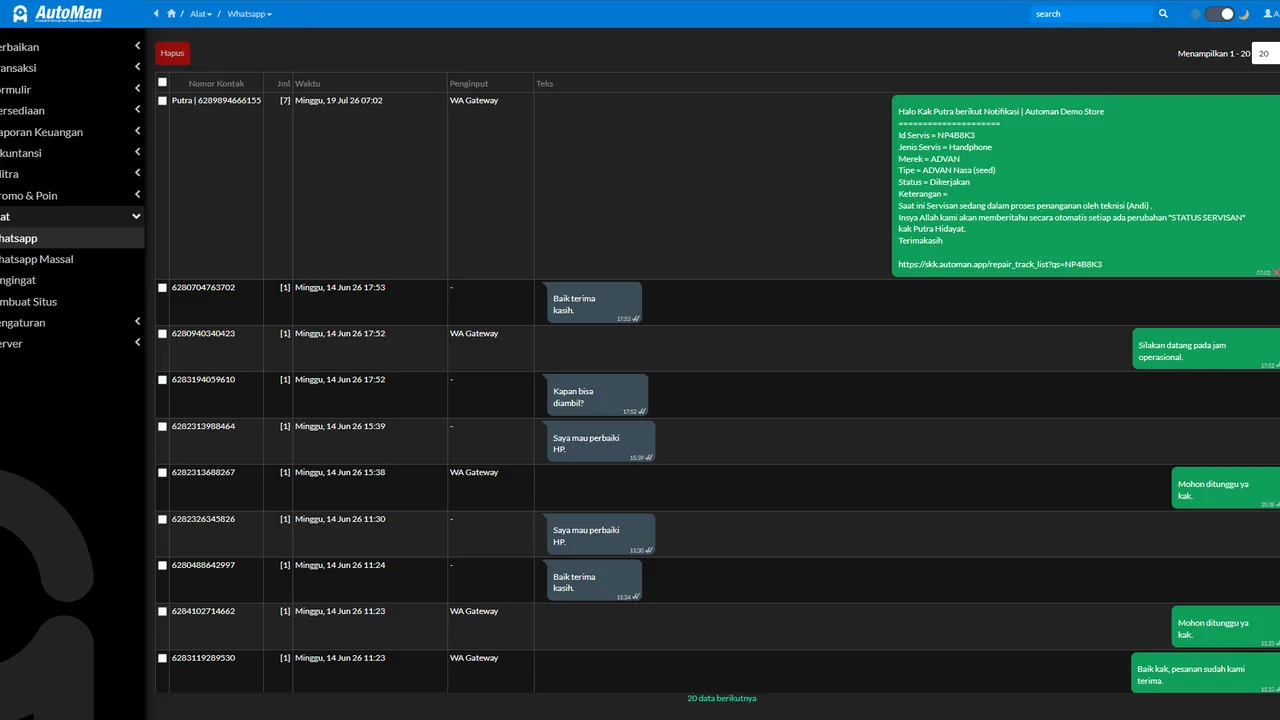Check the row for 6284102714662
Viewport: 1280px width, 720px height.
[x=163, y=612]
